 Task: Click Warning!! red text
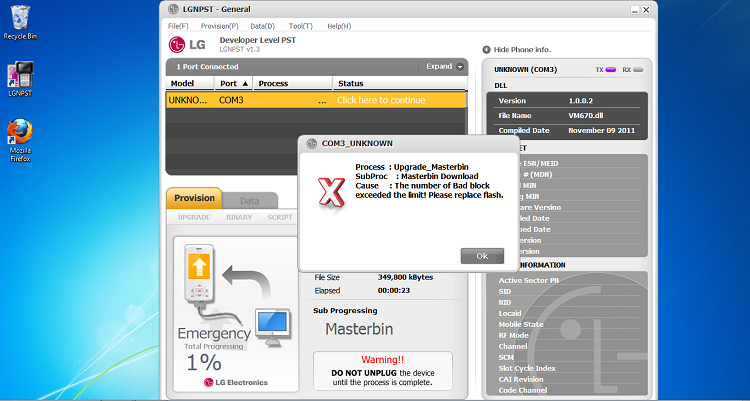point(383,360)
